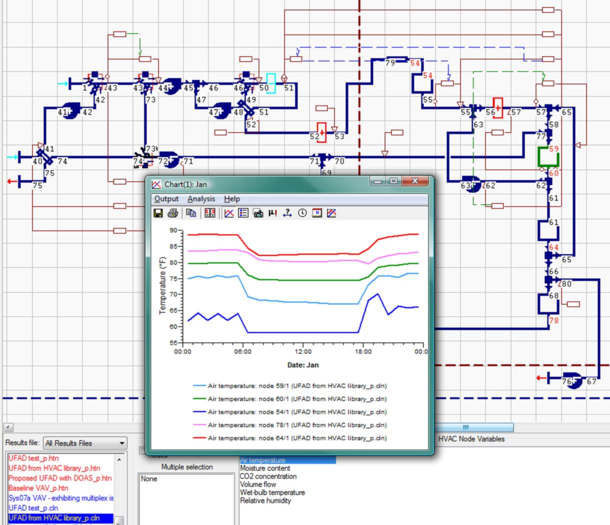Click the Save icon in chart toolbar
This screenshot has height=525, width=610.
click(158, 213)
